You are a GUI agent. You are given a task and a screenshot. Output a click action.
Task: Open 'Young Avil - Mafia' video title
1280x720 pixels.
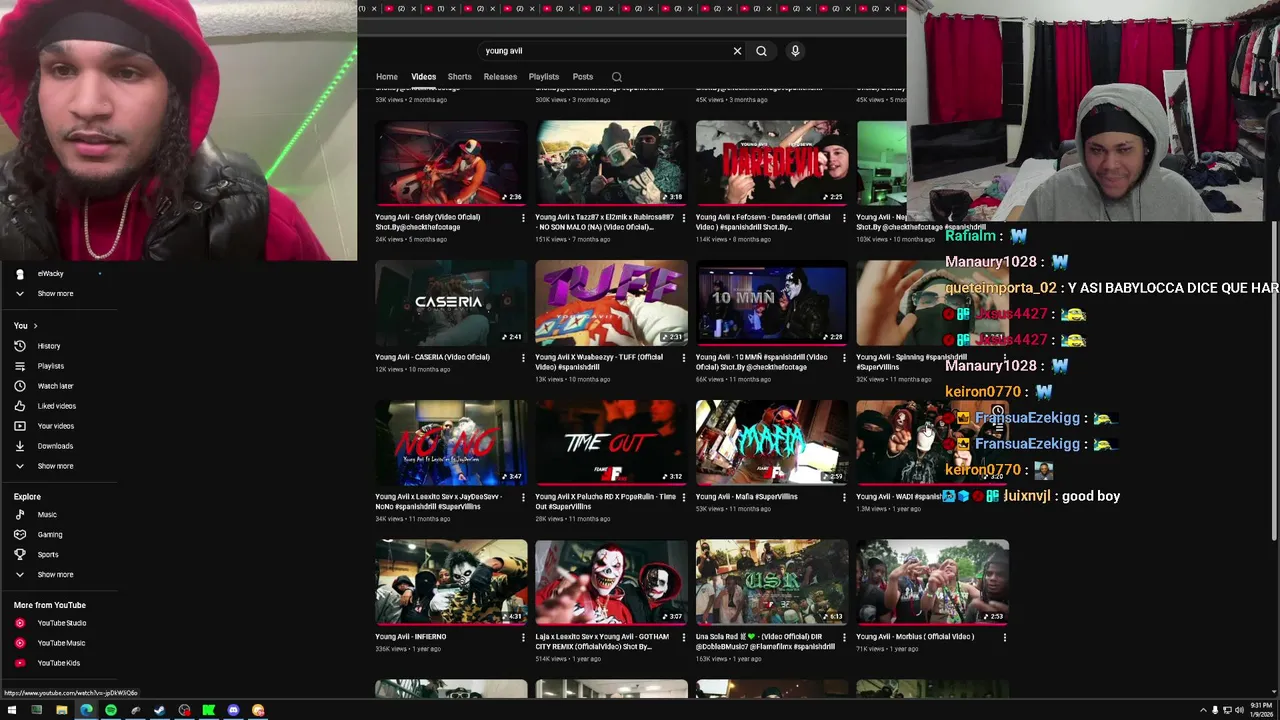coord(747,497)
